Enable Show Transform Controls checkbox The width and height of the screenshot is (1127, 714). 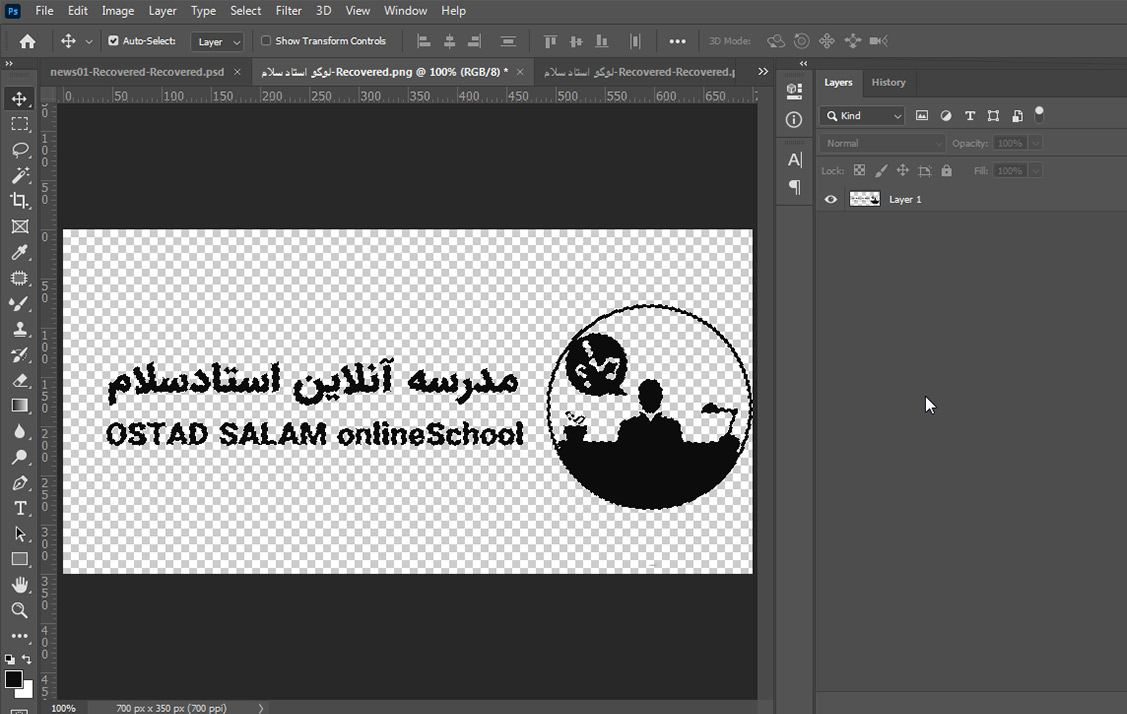tap(266, 41)
